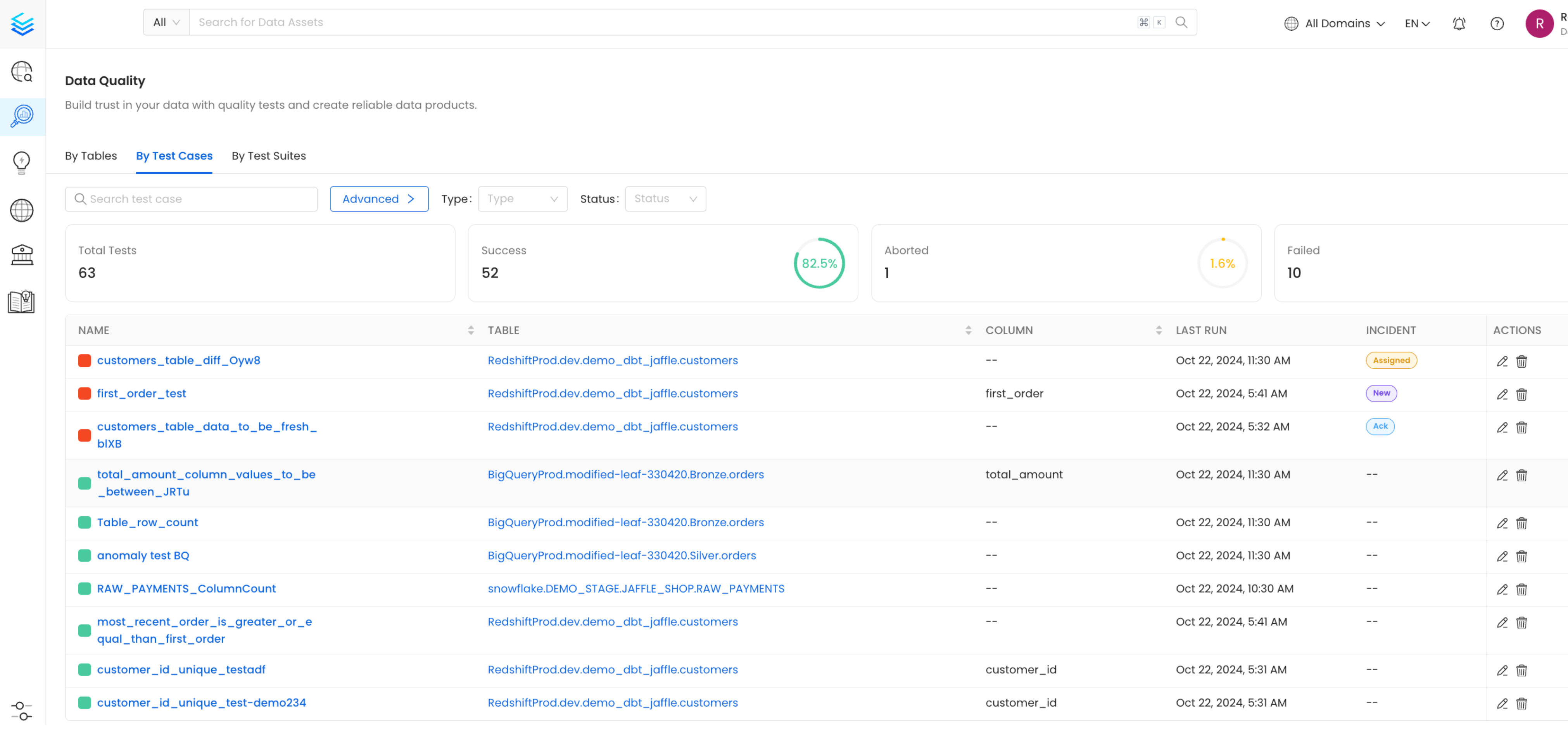Open the notifications bell icon
Image resolution: width=1568 pixels, height=754 pixels.
(x=1458, y=24)
